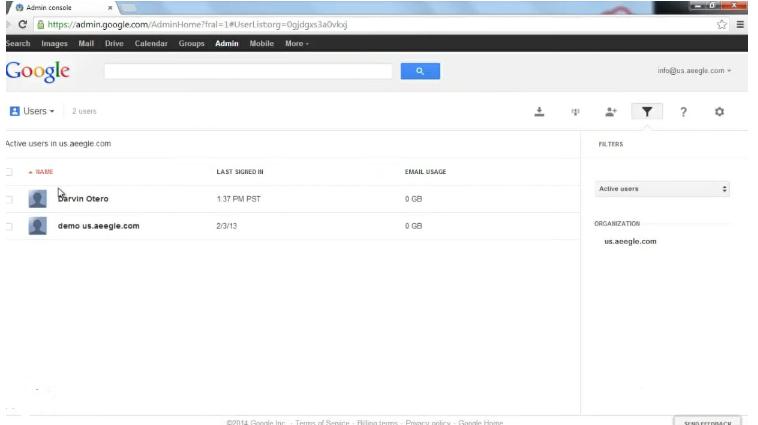Reload page with the refresh icon
The width and height of the screenshot is (758, 425).
click(22, 24)
